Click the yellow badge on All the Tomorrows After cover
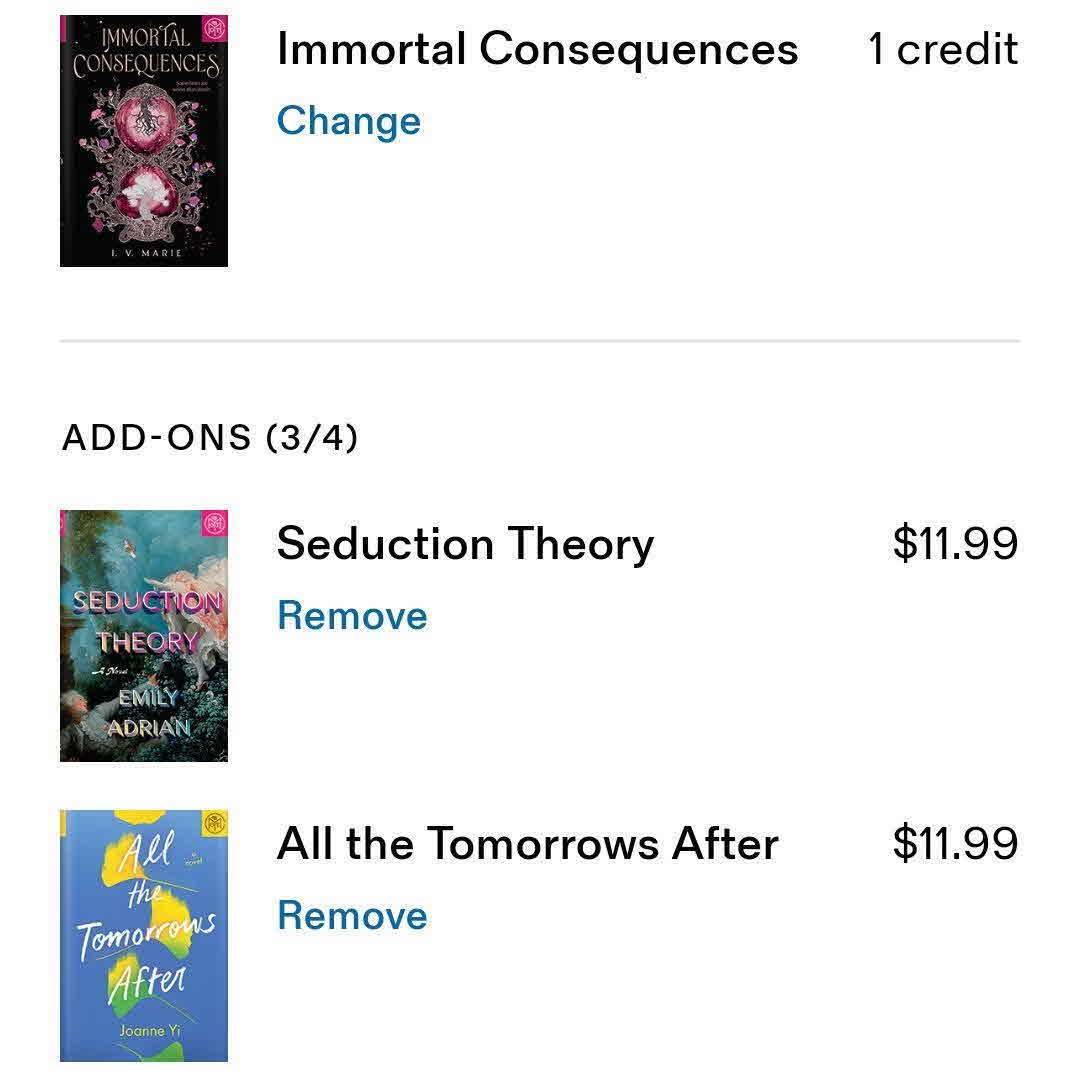Screen dimensions: 1071x1071 (215, 823)
